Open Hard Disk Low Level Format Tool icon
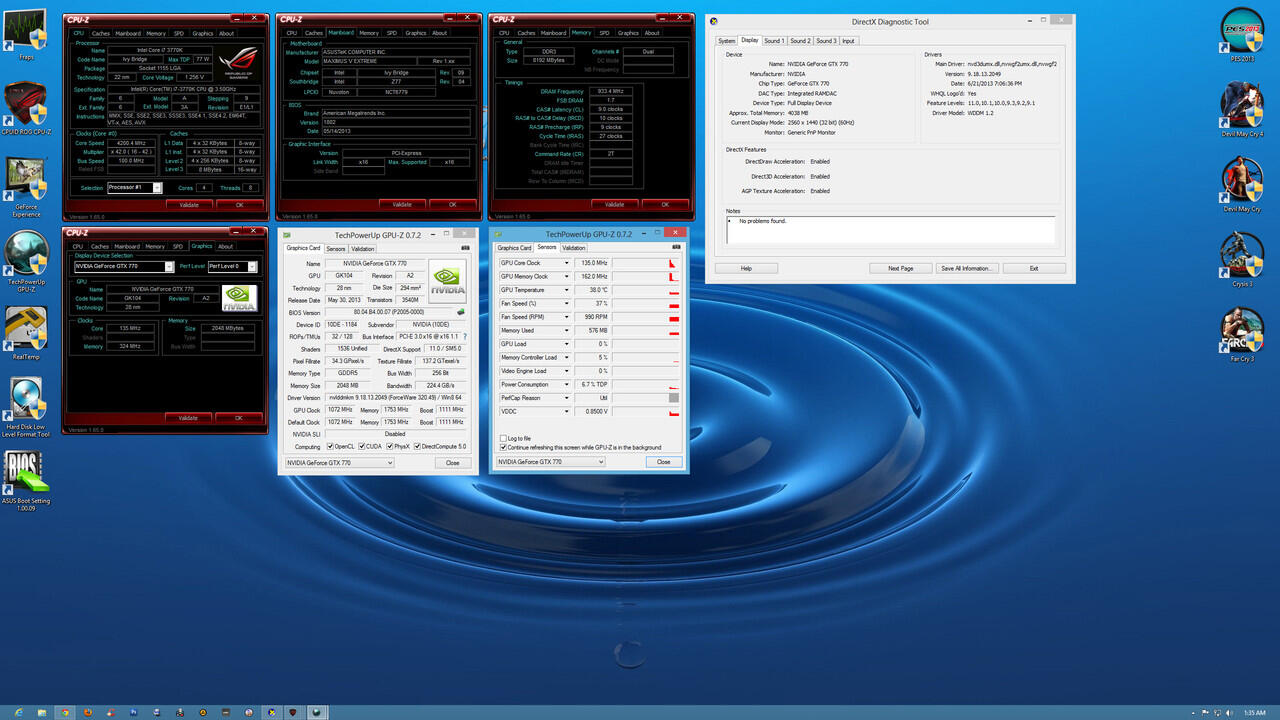The width and height of the screenshot is (1280, 720). point(27,408)
